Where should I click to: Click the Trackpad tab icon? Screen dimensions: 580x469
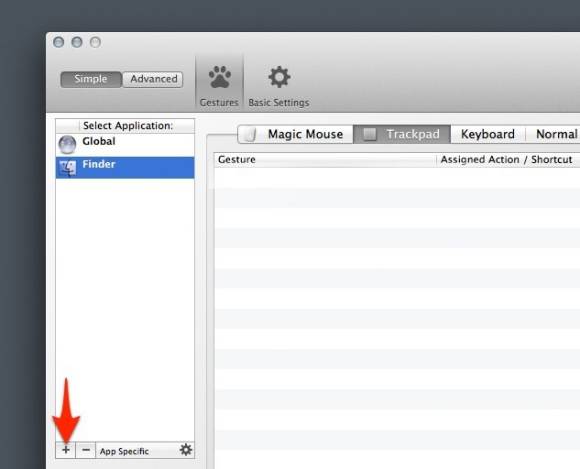pyautogui.click(x=370, y=134)
